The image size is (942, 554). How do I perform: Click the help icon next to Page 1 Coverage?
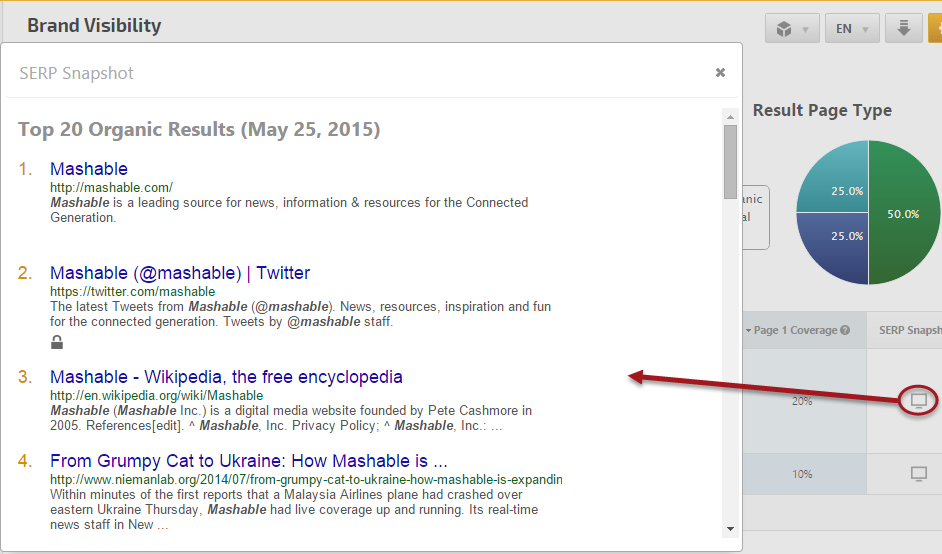pos(845,330)
